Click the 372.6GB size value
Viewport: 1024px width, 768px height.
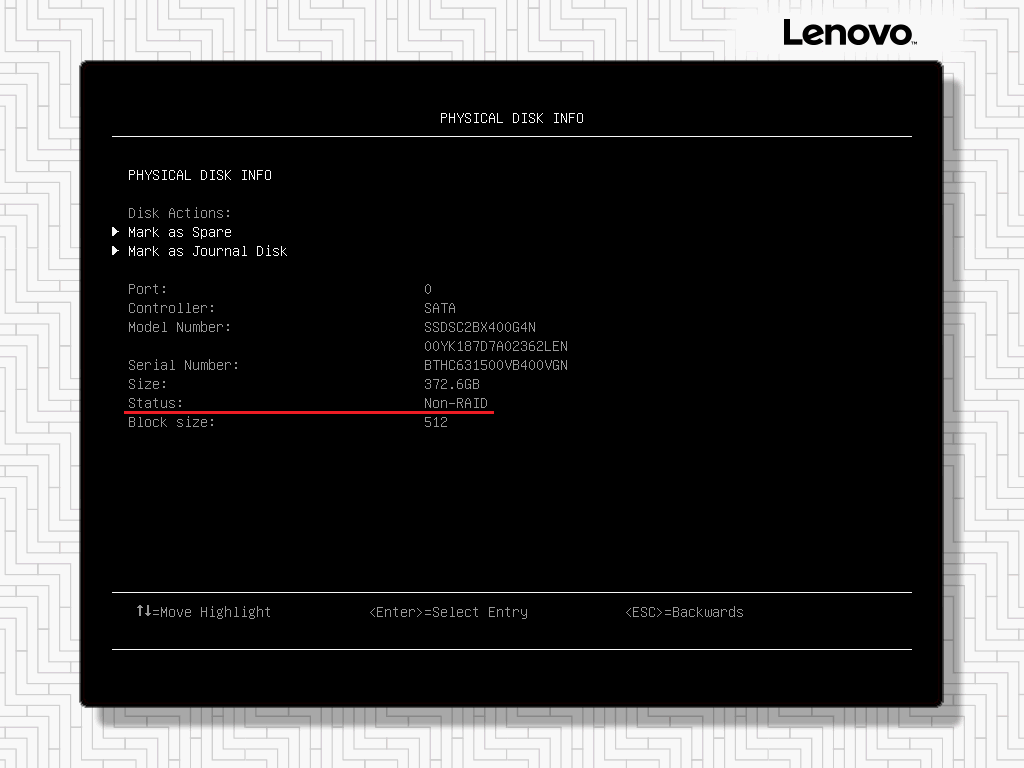click(452, 384)
